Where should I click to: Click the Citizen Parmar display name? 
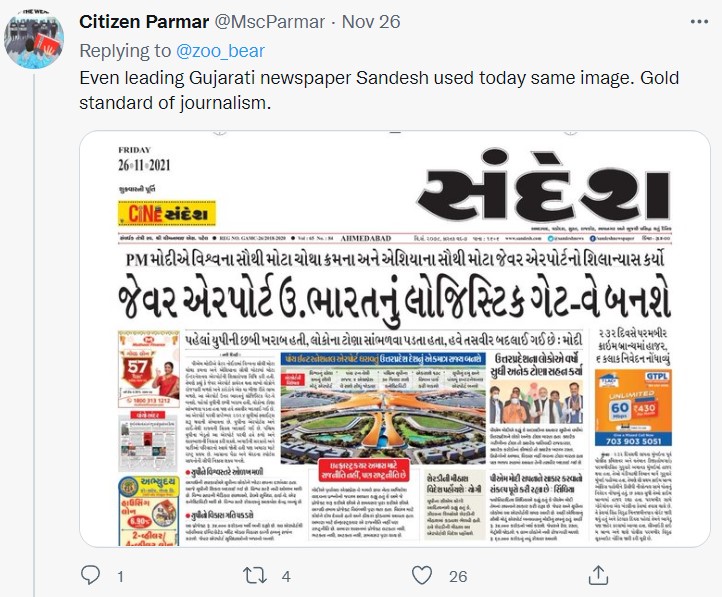[144, 22]
